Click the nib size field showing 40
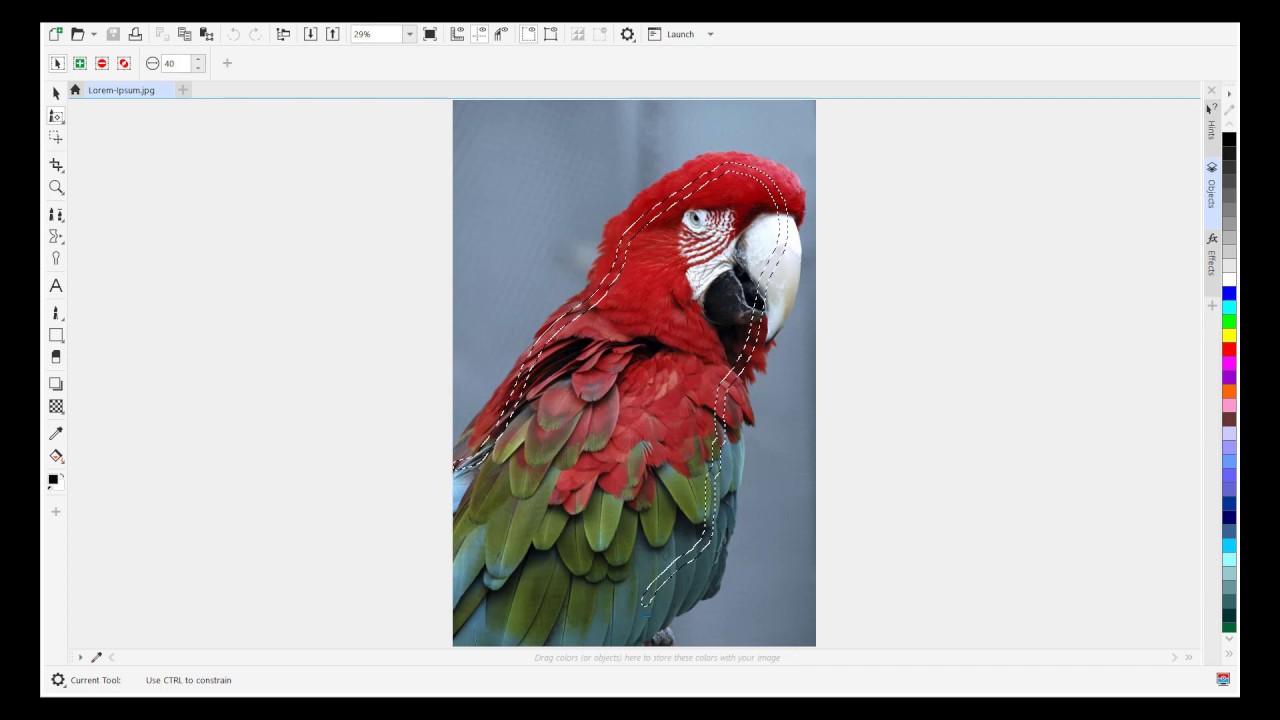Viewport: 1280px width, 720px height. [x=176, y=63]
